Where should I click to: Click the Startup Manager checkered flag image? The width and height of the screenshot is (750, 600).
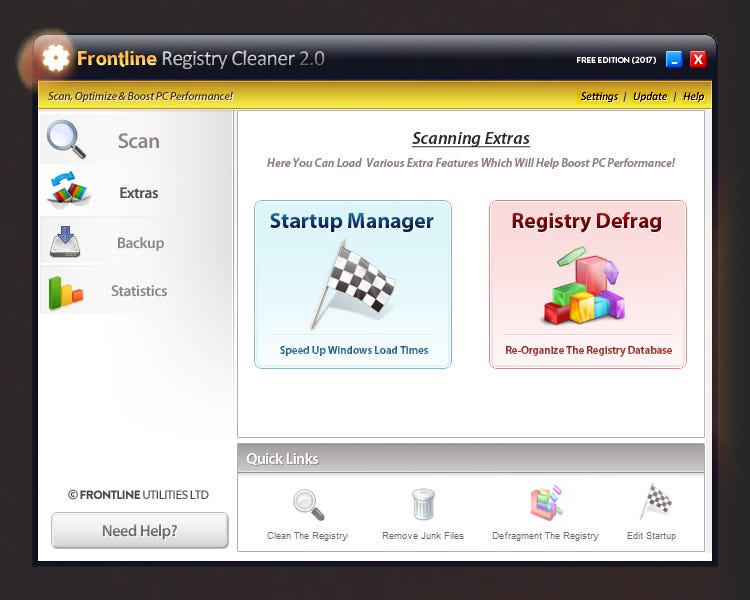[x=353, y=285]
